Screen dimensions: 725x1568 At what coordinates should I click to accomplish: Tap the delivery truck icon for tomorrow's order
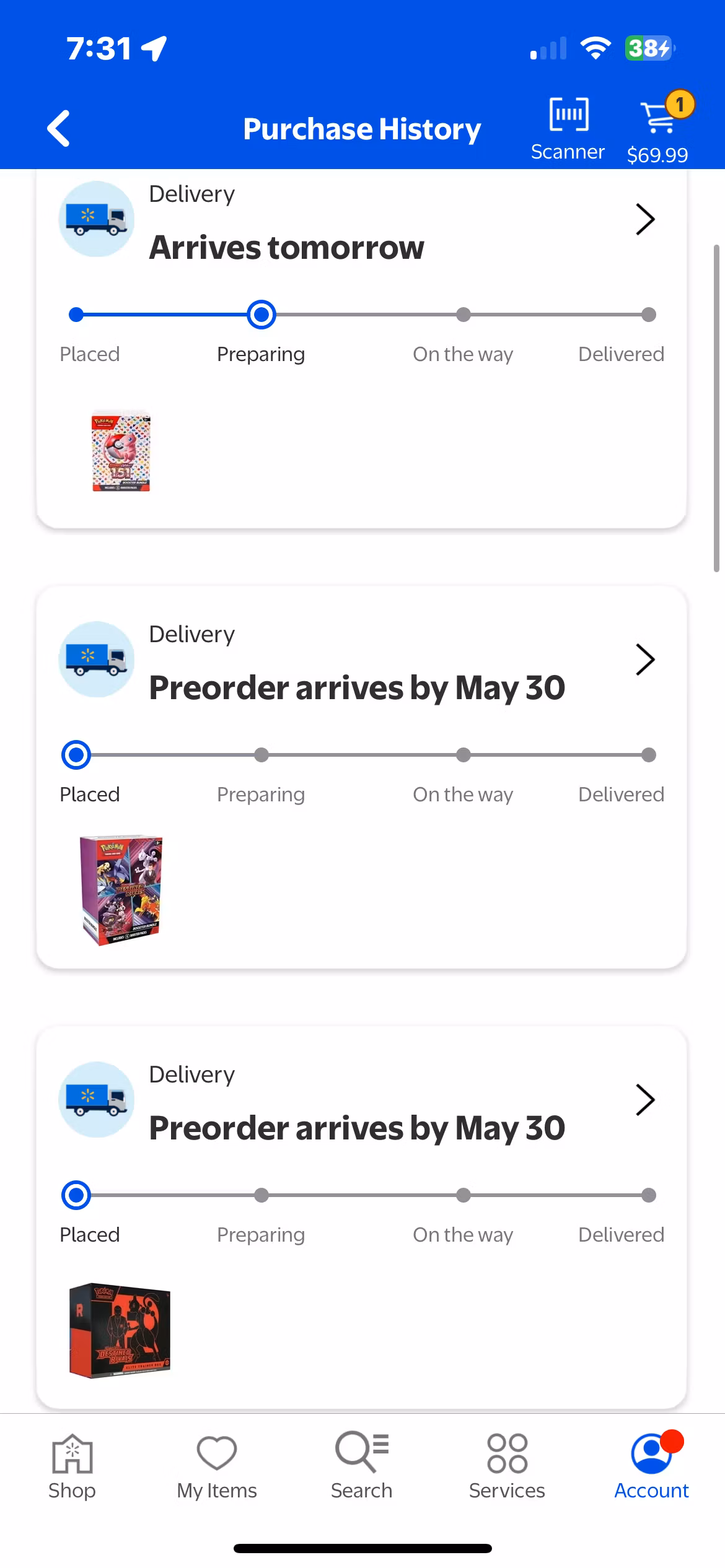[x=96, y=219]
